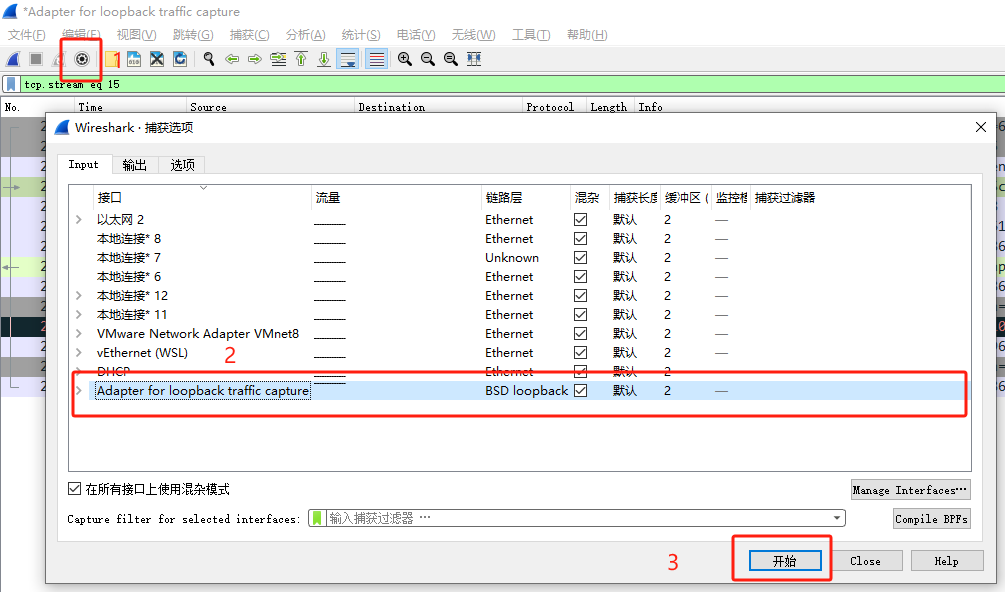Screen dimensions: 1005x592
Task: Open the 工具(T) menu
Action: pyautogui.click(x=531, y=35)
